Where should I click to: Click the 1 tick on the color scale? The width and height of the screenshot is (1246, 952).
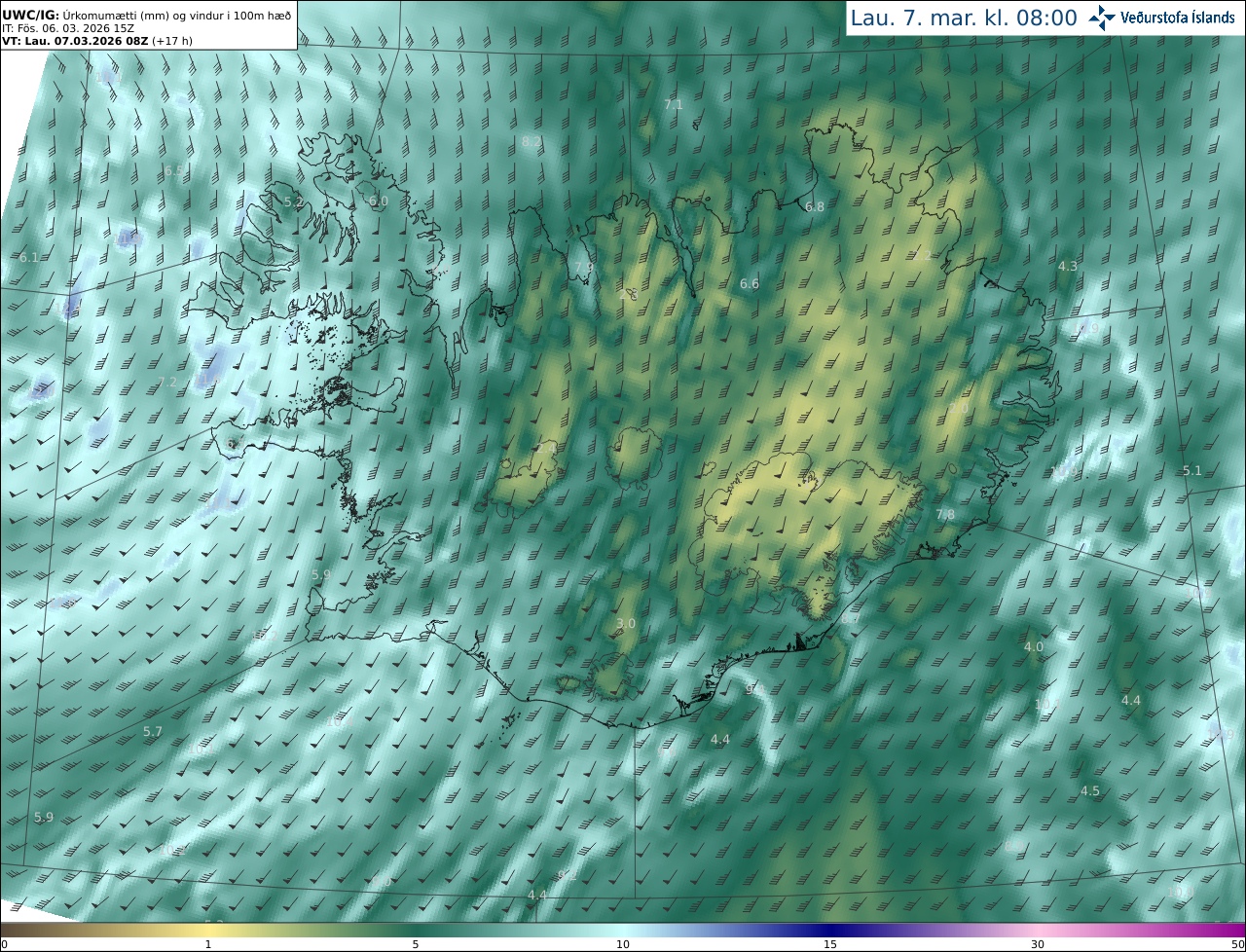click(208, 944)
